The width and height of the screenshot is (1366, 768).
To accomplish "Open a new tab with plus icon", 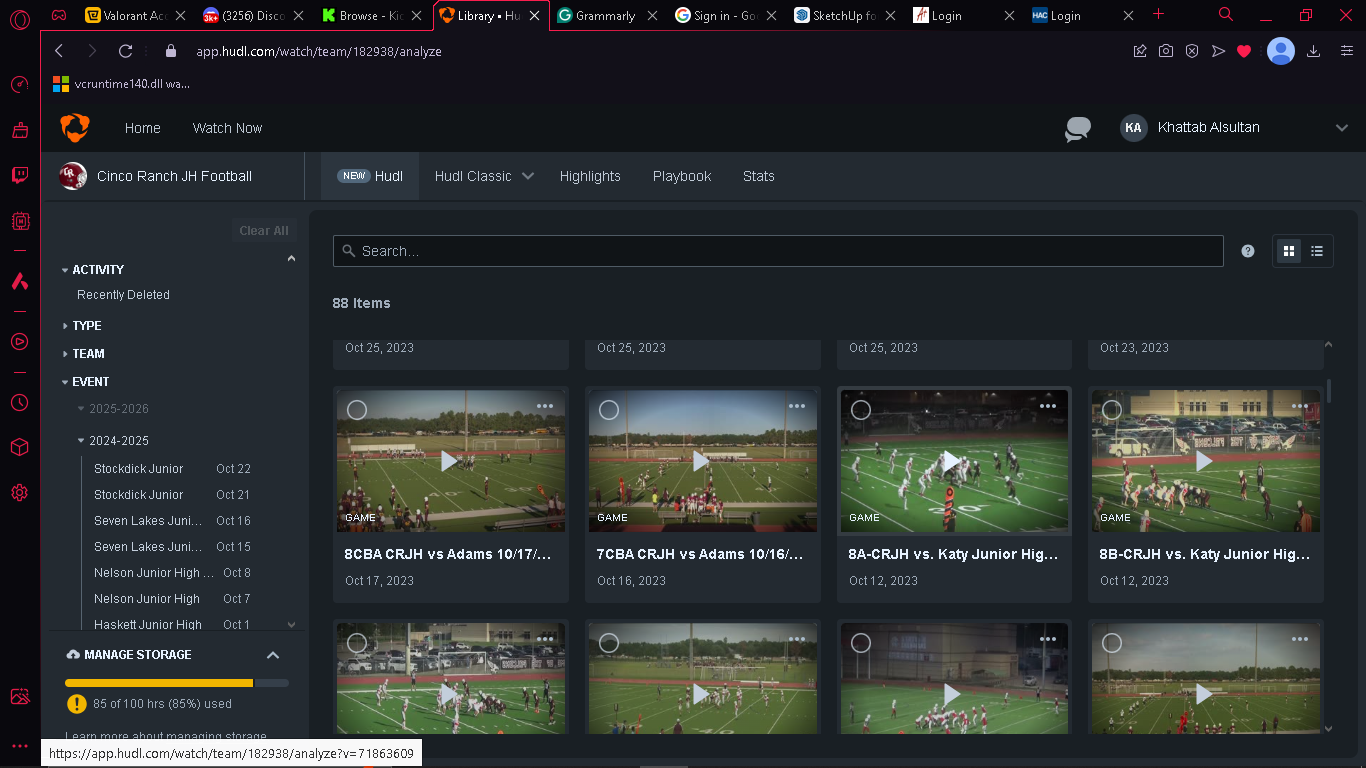I will coord(1159,14).
